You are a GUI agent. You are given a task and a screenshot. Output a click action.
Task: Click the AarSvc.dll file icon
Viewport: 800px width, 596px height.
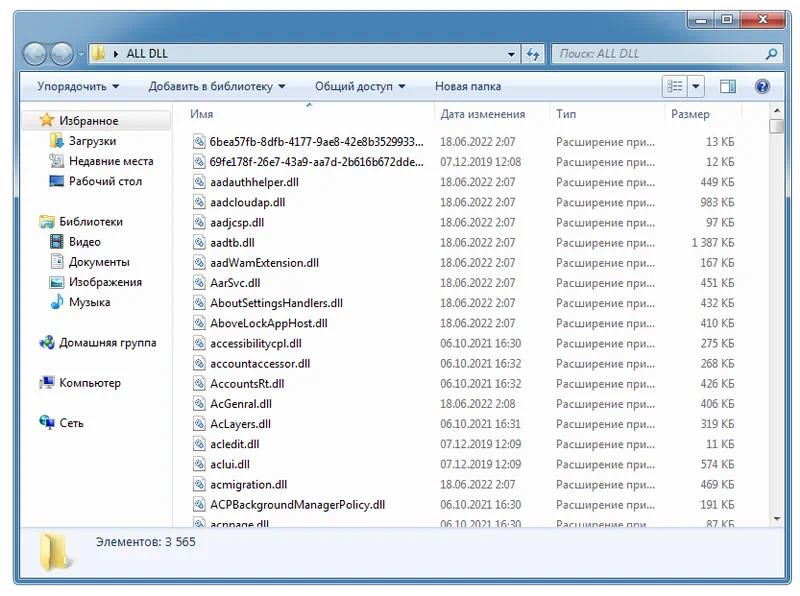[199, 282]
